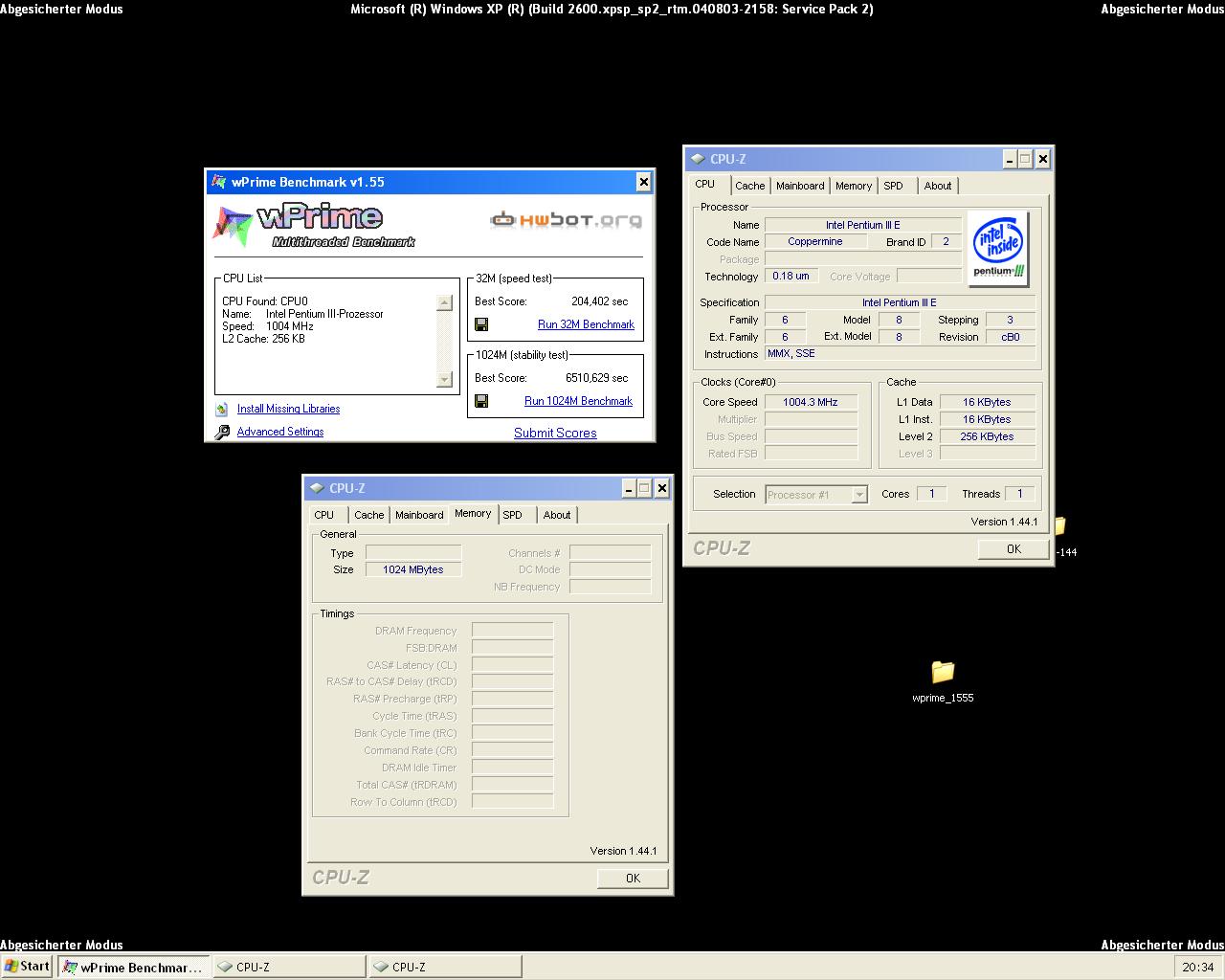Switch to Cache tab in Memory window

(x=368, y=515)
